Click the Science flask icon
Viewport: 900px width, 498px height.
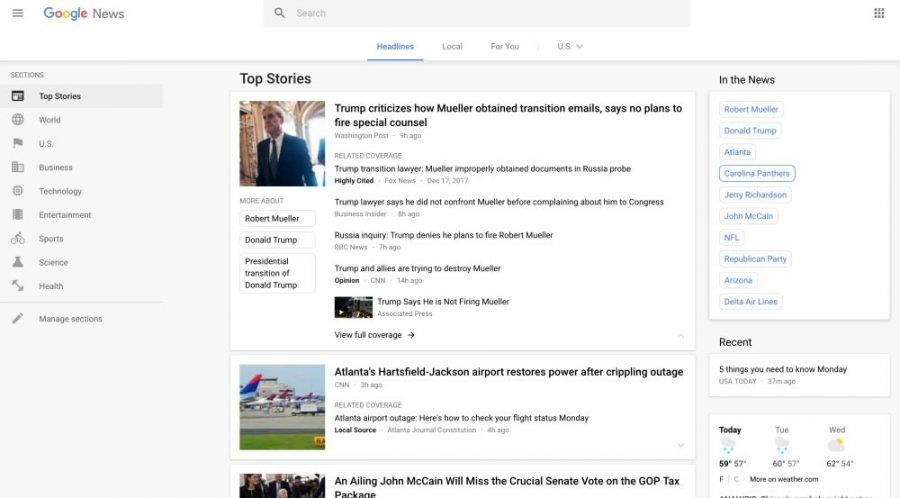17,263
